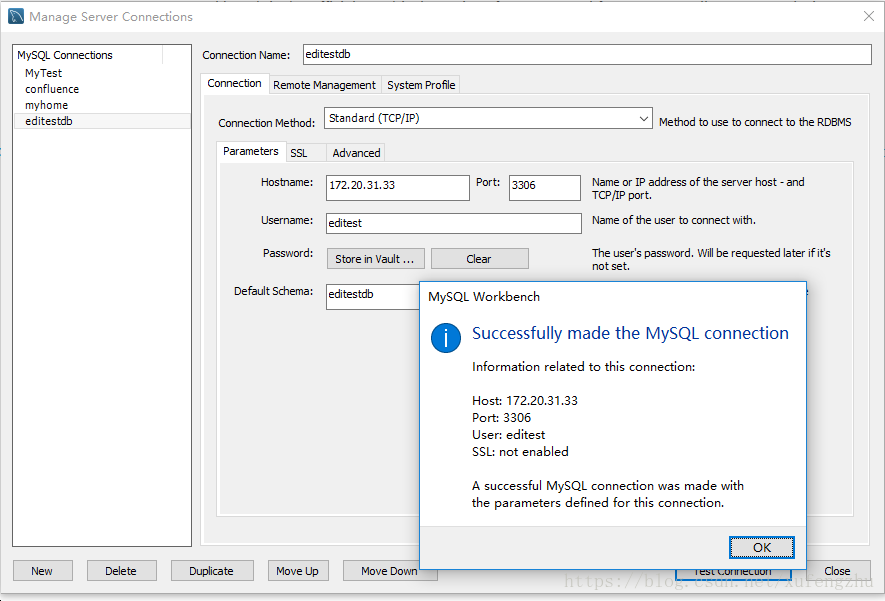
Task: Click the 'Default Schema:' label
Action: (x=274, y=291)
